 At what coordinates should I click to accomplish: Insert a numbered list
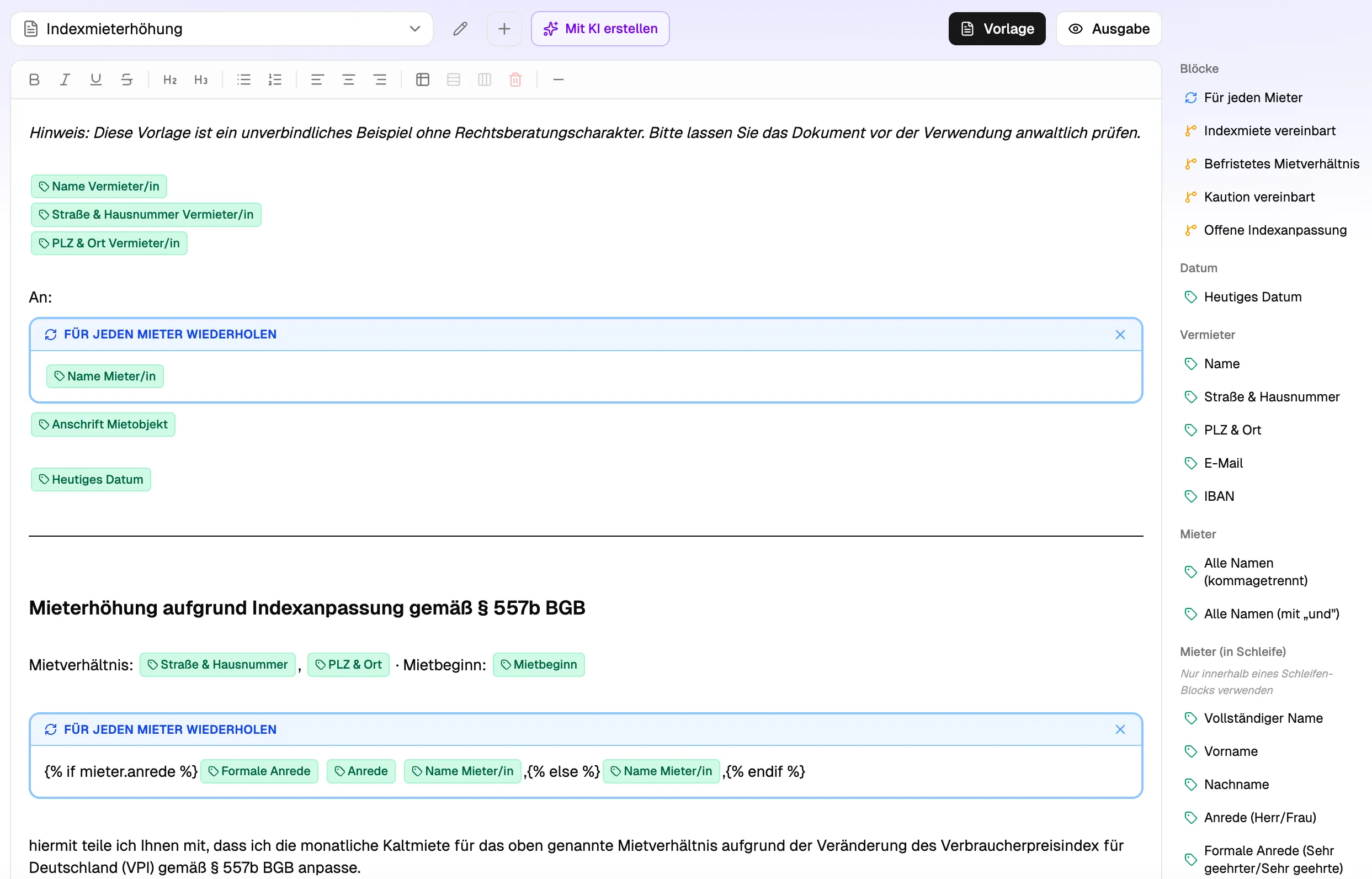pyautogui.click(x=275, y=80)
